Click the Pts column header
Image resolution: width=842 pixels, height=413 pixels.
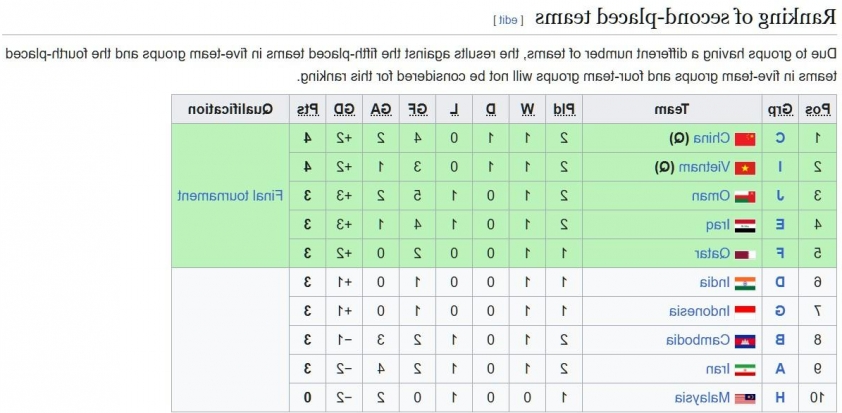pos(308,109)
